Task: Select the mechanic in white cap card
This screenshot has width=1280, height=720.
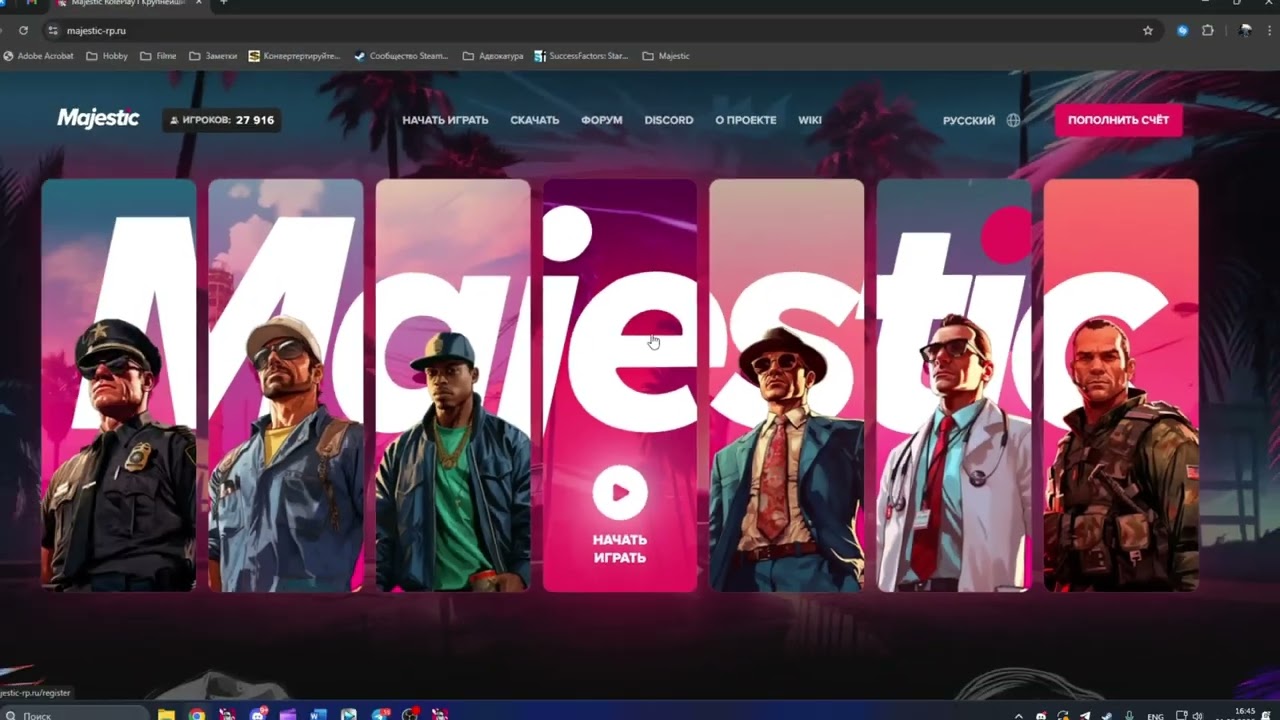Action: tap(286, 385)
